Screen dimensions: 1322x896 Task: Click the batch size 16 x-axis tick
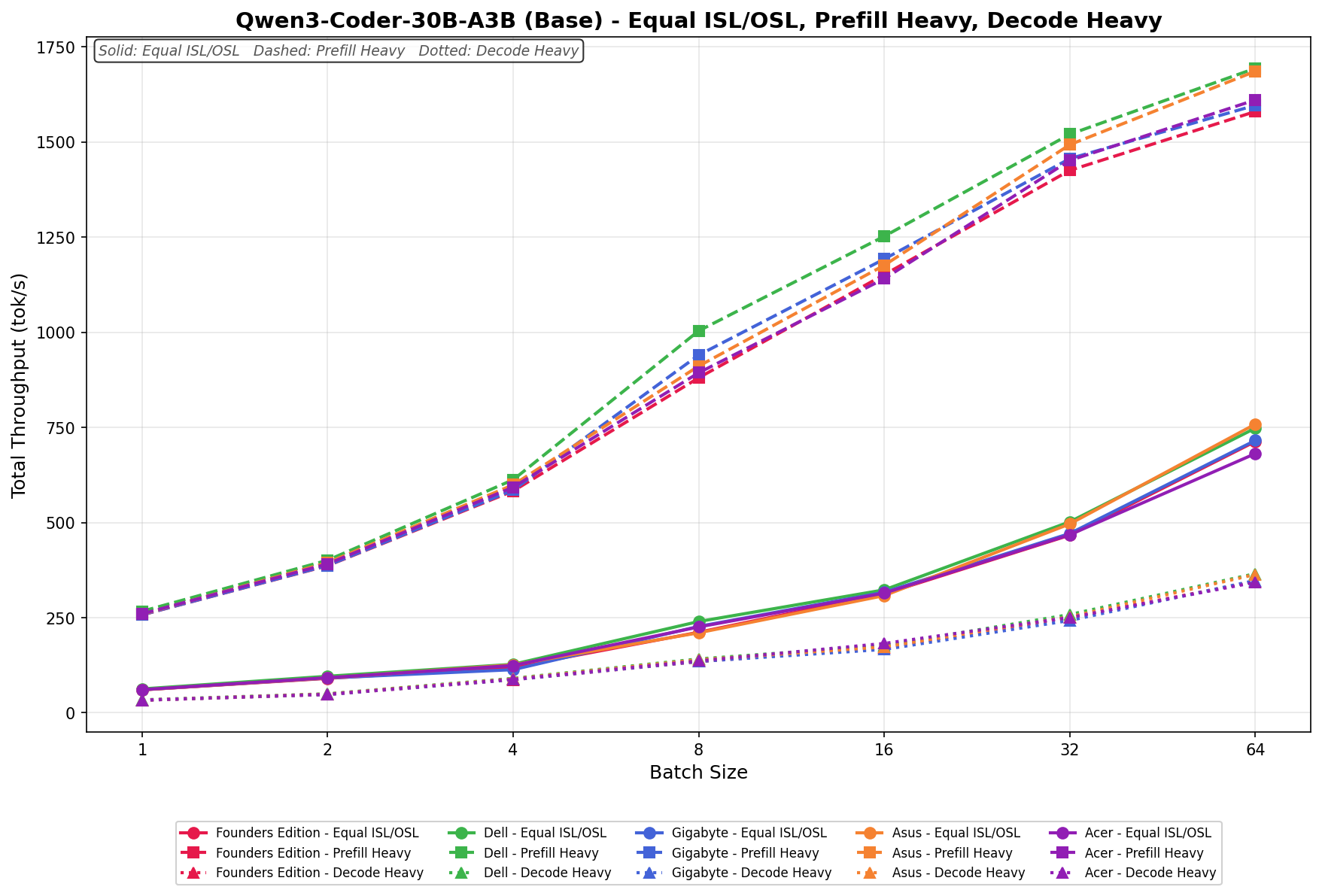click(884, 750)
